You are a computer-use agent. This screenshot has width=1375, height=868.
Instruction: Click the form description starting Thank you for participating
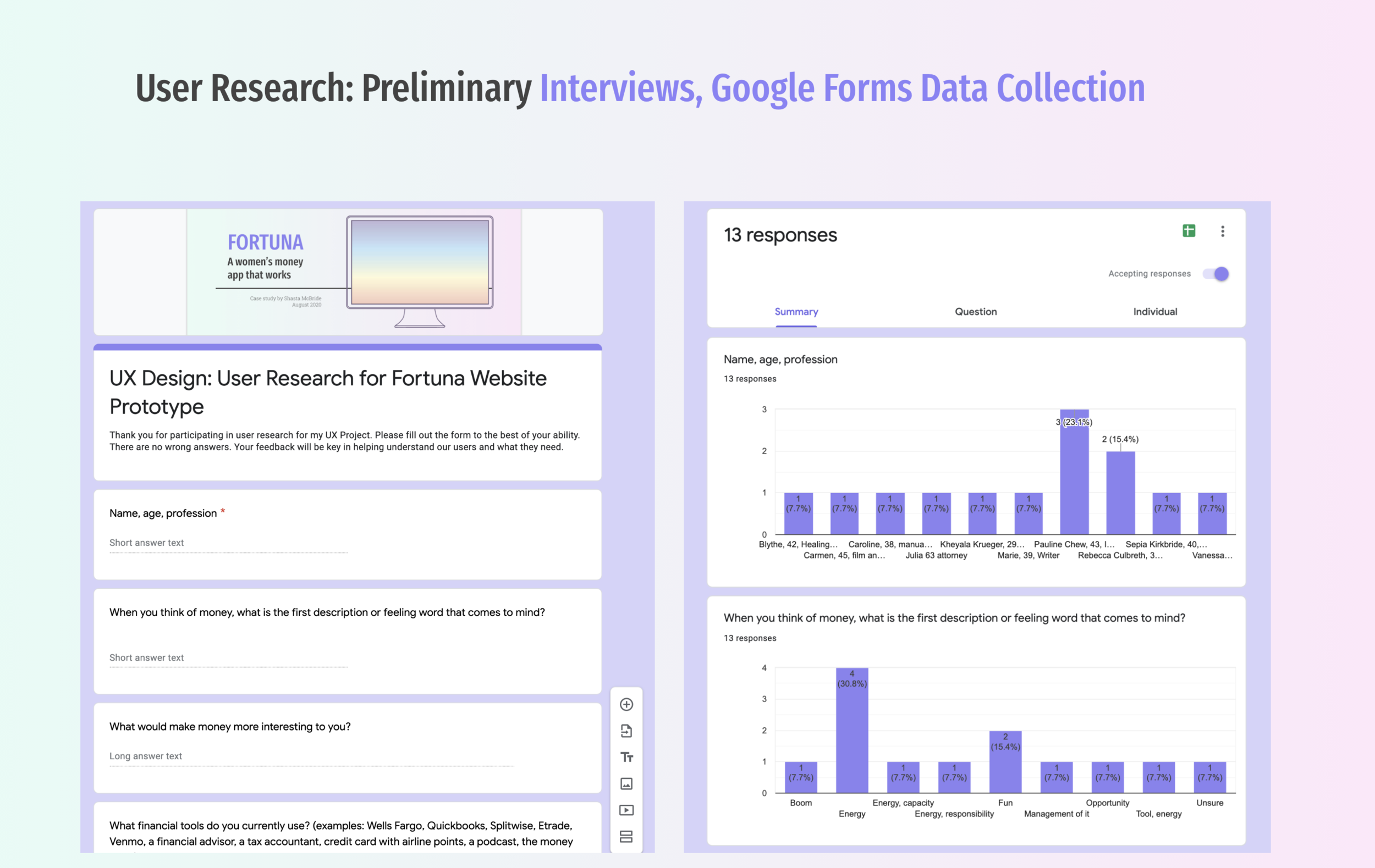tap(345, 441)
